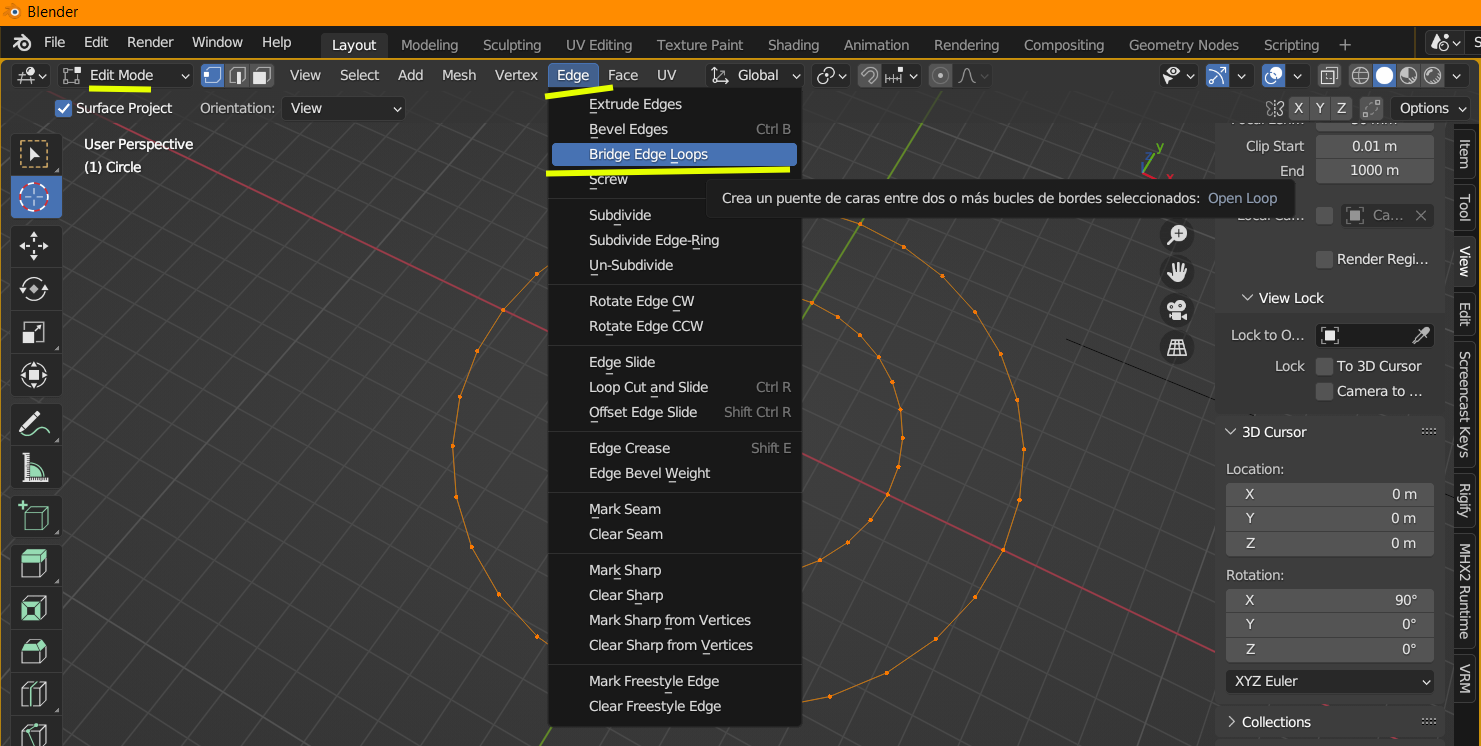1481x746 pixels.
Task: Select the Add Cube tool
Action: coord(34,516)
